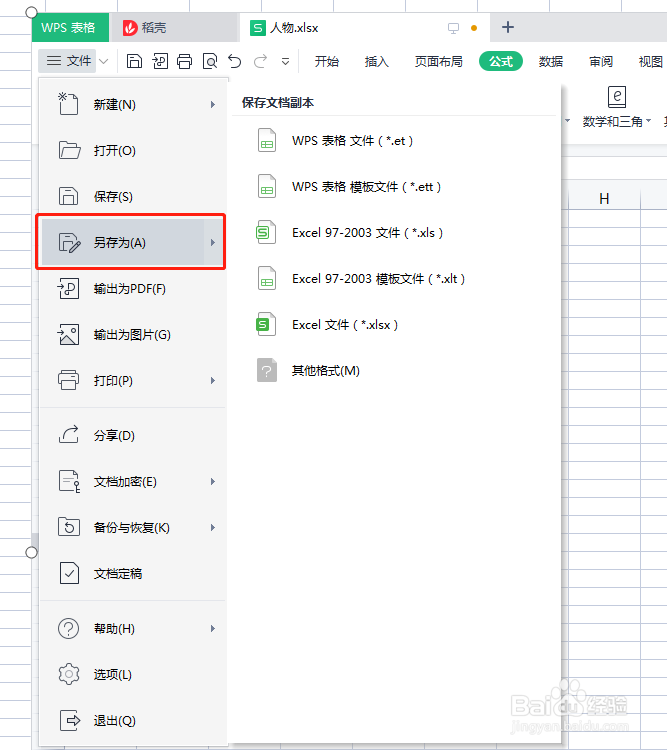
Task: Choose 分享(D) menu entry
Action: pos(131,435)
